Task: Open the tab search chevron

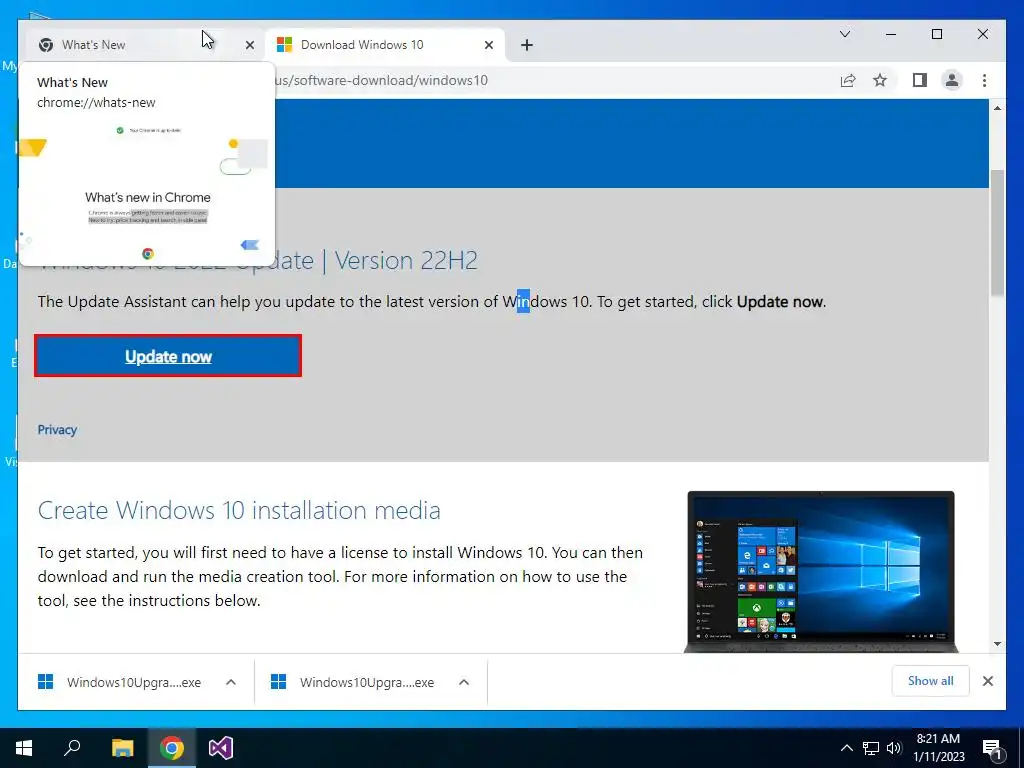Action: point(844,34)
